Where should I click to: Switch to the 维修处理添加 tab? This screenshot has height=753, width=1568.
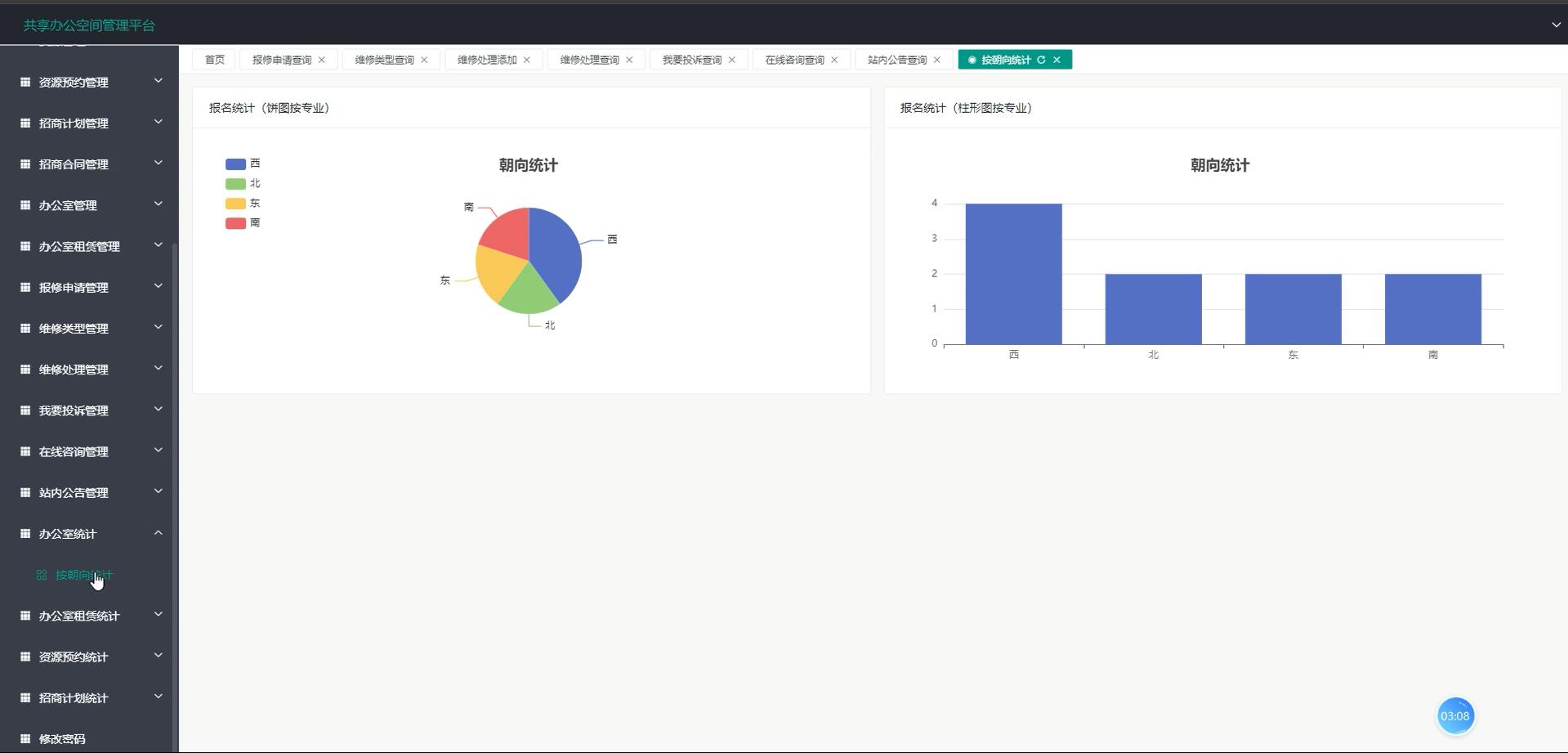coord(486,60)
